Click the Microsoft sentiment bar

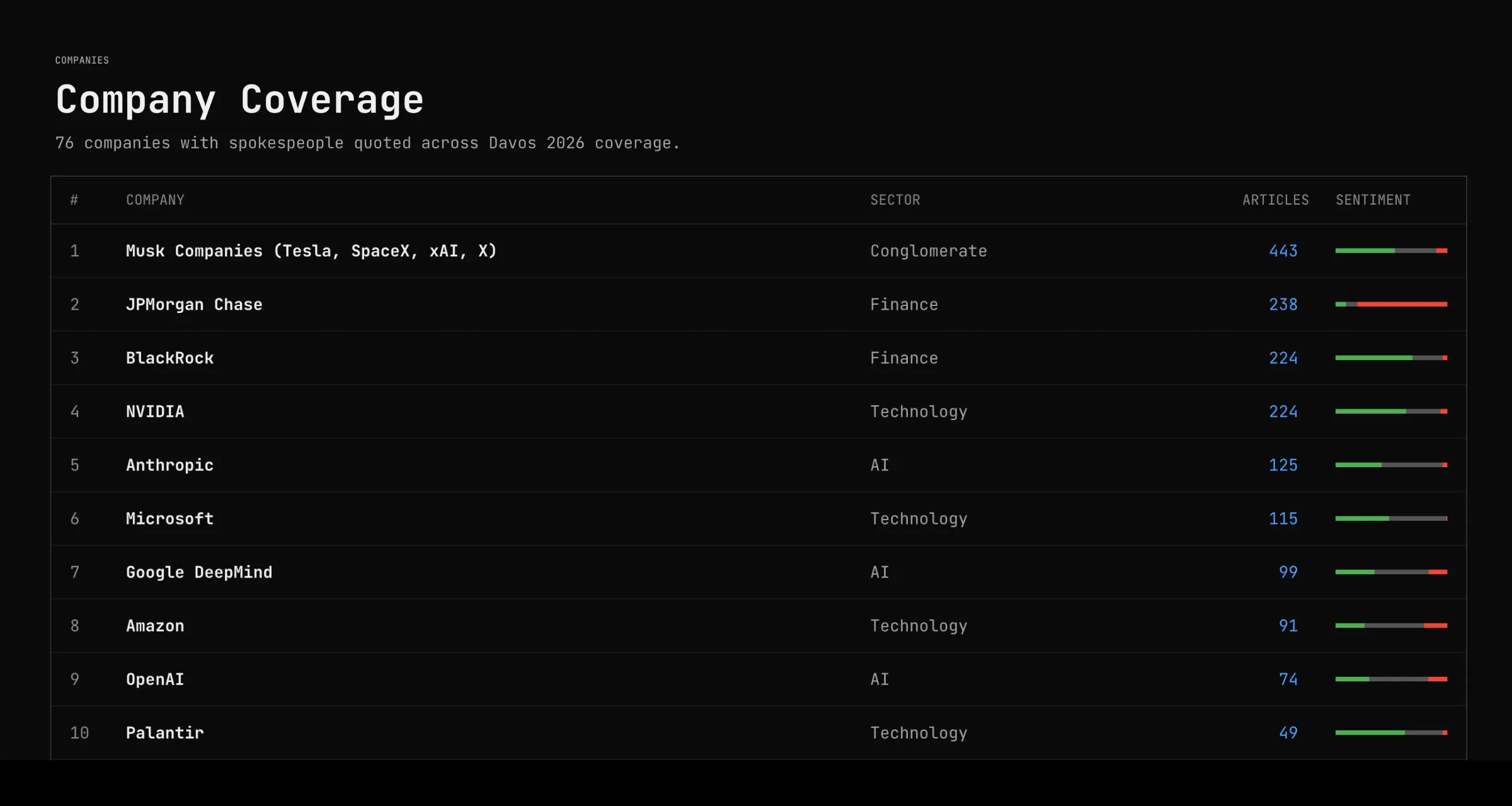[x=1391, y=518]
